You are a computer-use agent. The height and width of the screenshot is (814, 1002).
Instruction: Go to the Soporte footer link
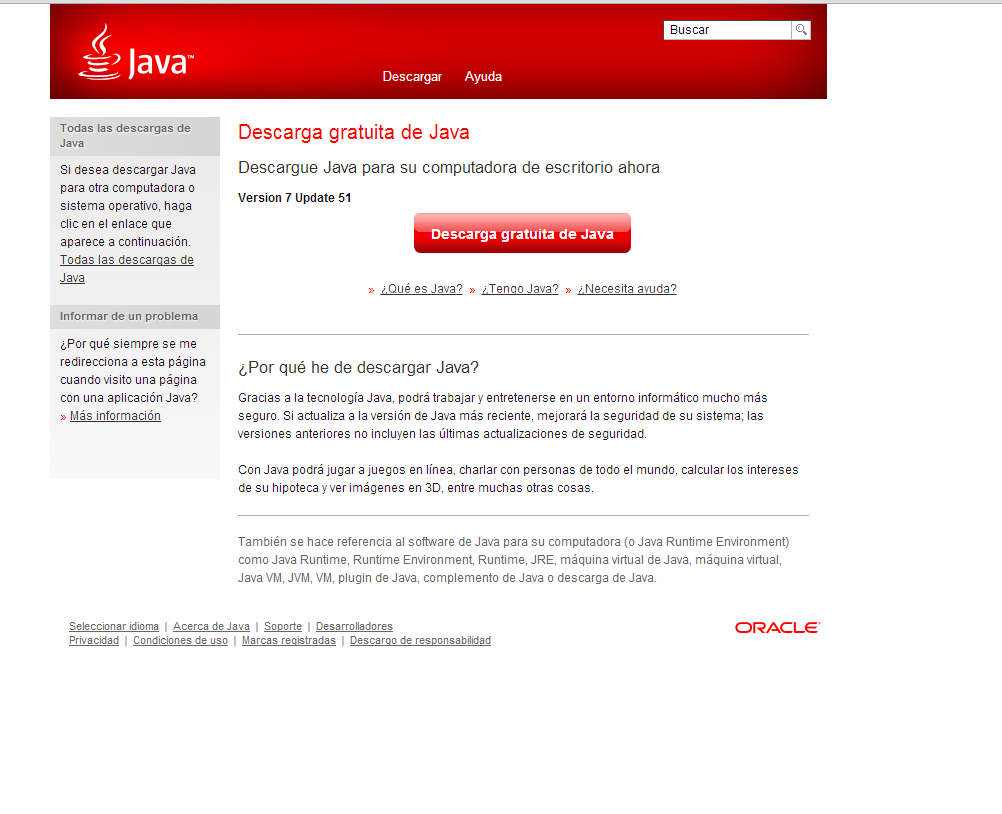tap(283, 627)
